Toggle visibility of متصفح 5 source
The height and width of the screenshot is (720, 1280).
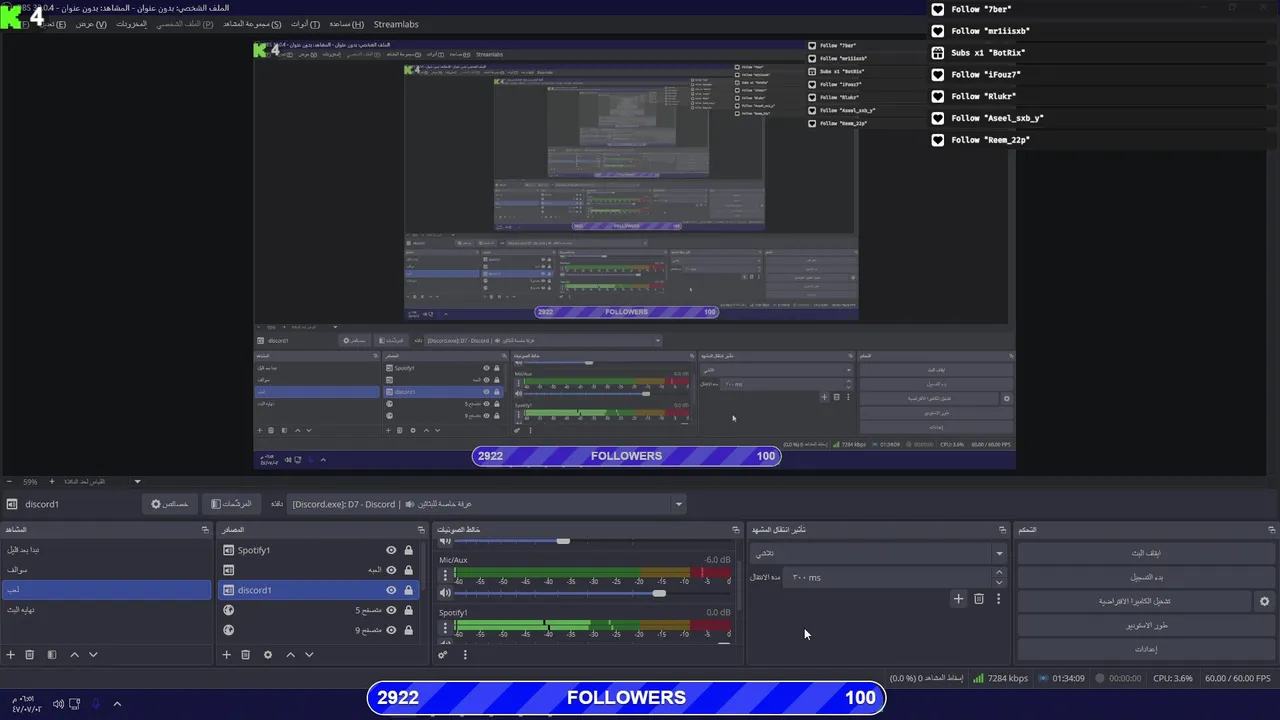[x=391, y=610]
